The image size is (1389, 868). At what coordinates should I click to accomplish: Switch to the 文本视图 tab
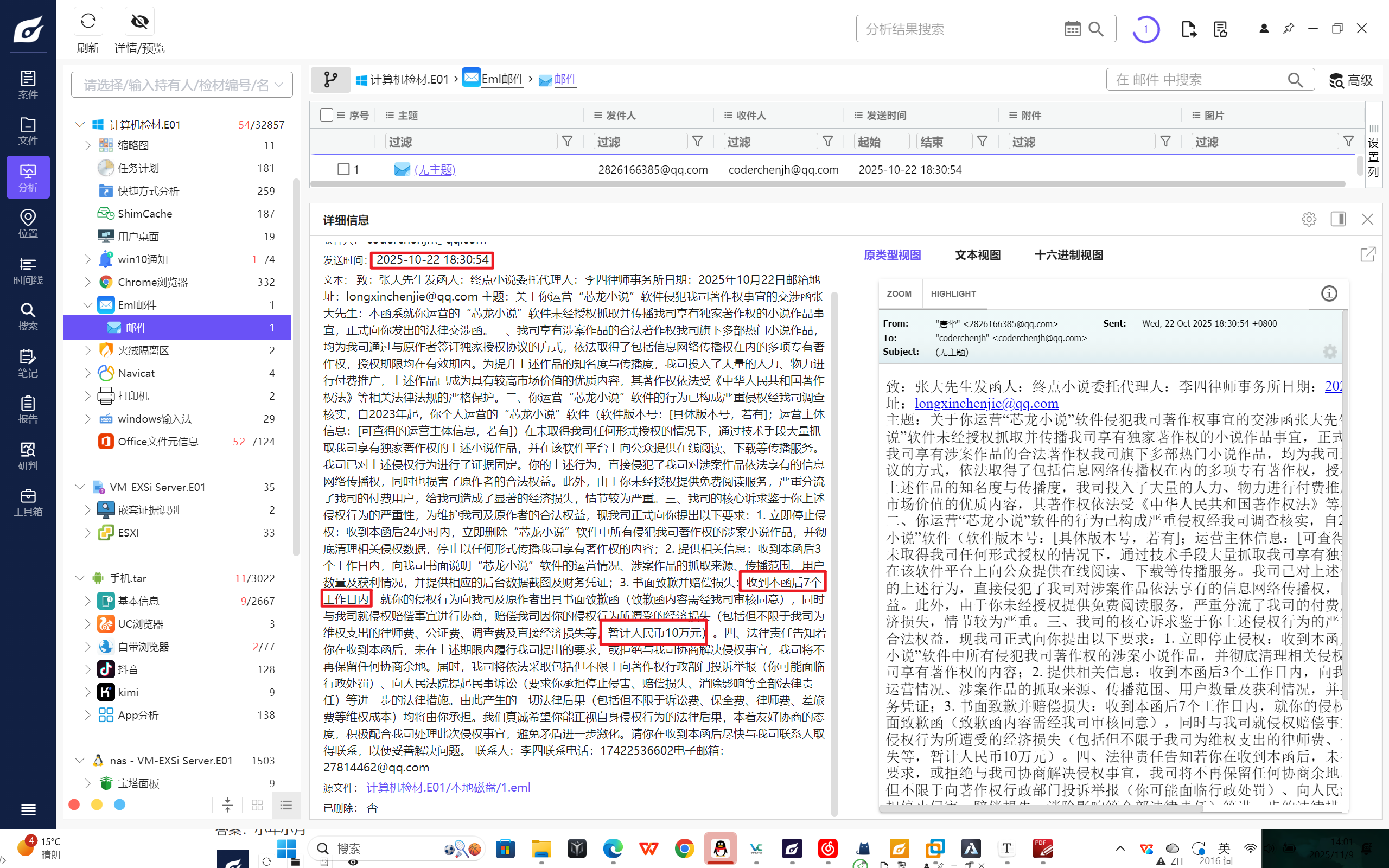[x=978, y=255]
